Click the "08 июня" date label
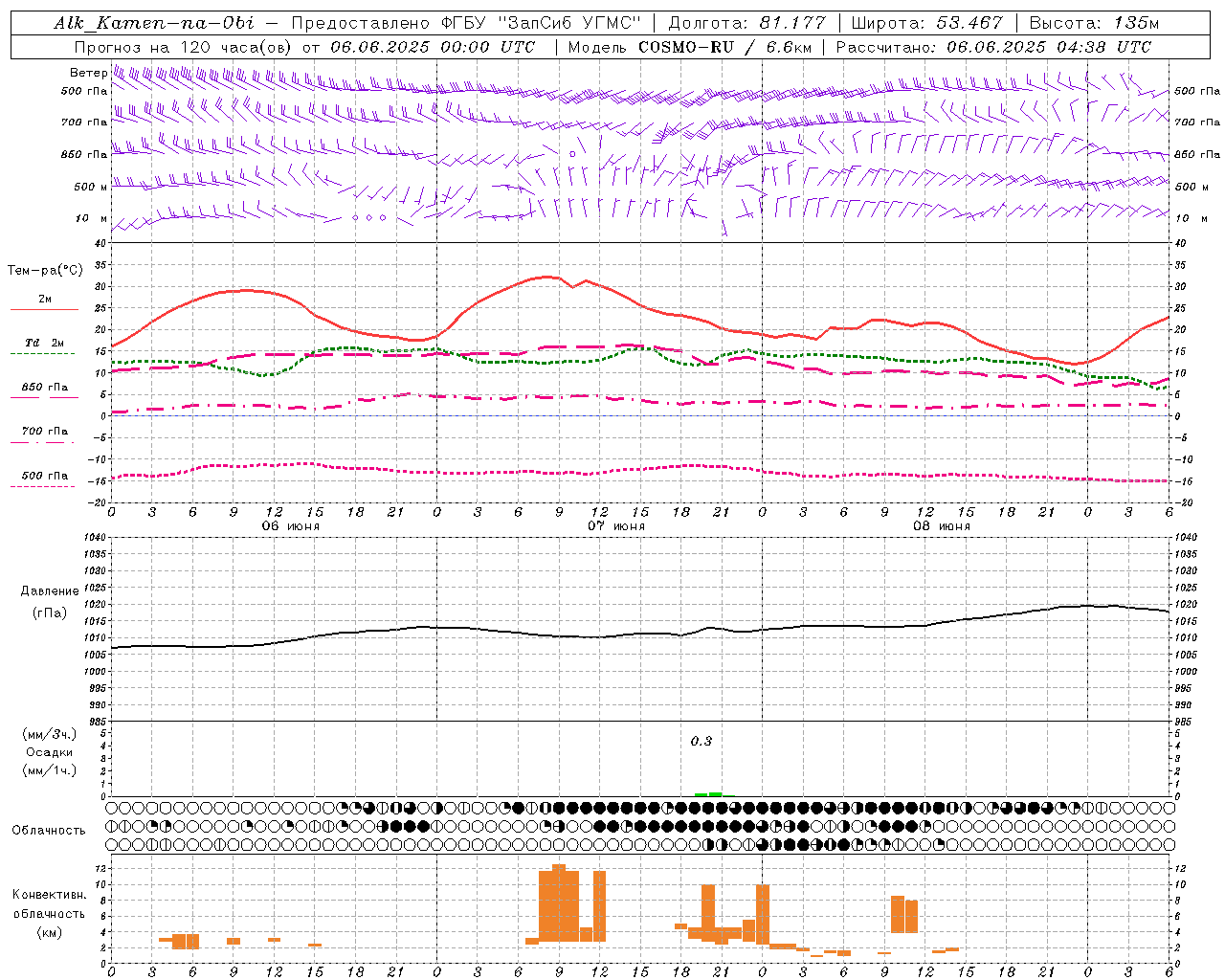Screen dimensions: 1225x980 coord(942,526)
